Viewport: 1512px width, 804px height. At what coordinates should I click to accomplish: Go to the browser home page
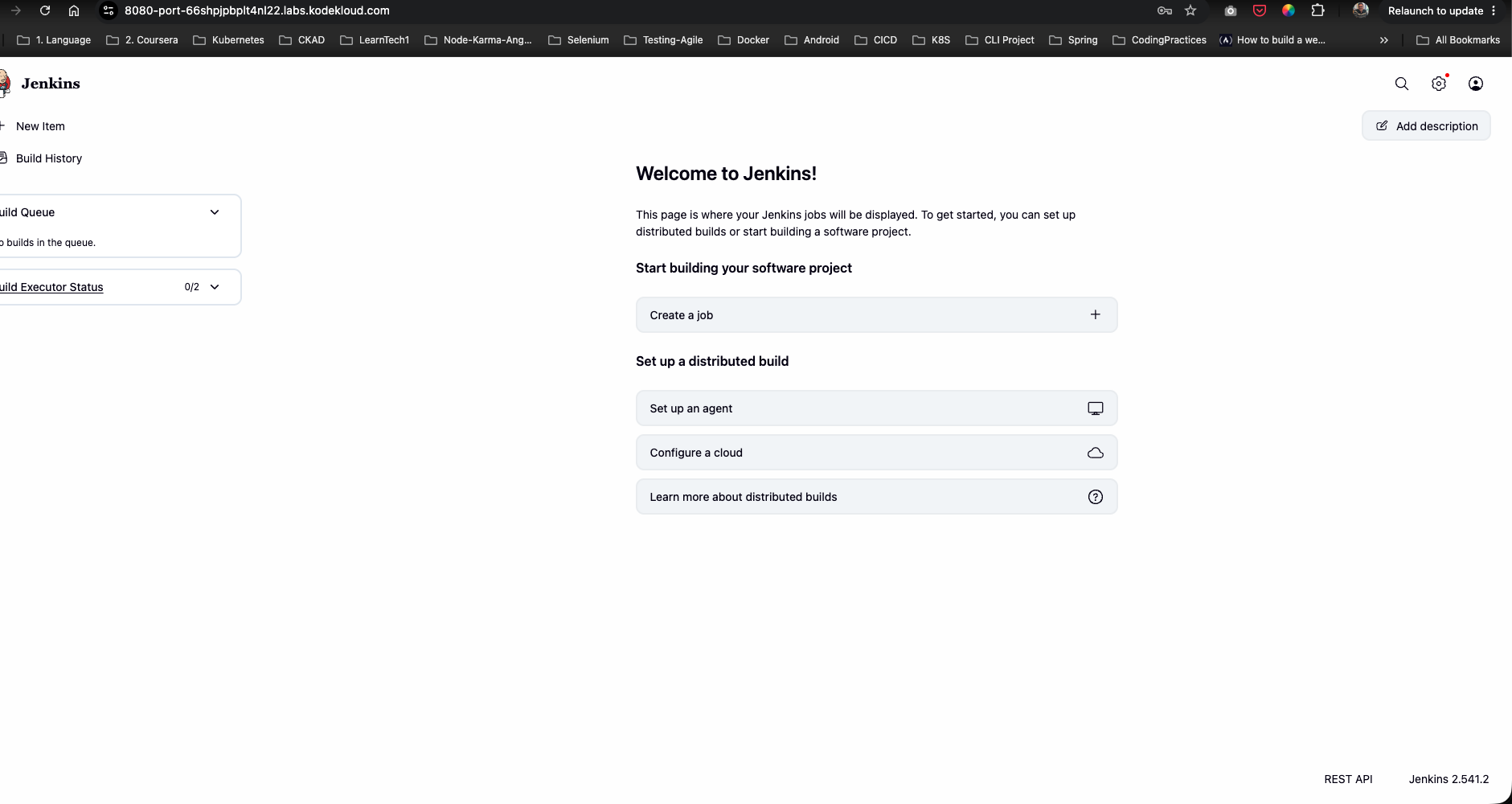(x=74, y=10)
